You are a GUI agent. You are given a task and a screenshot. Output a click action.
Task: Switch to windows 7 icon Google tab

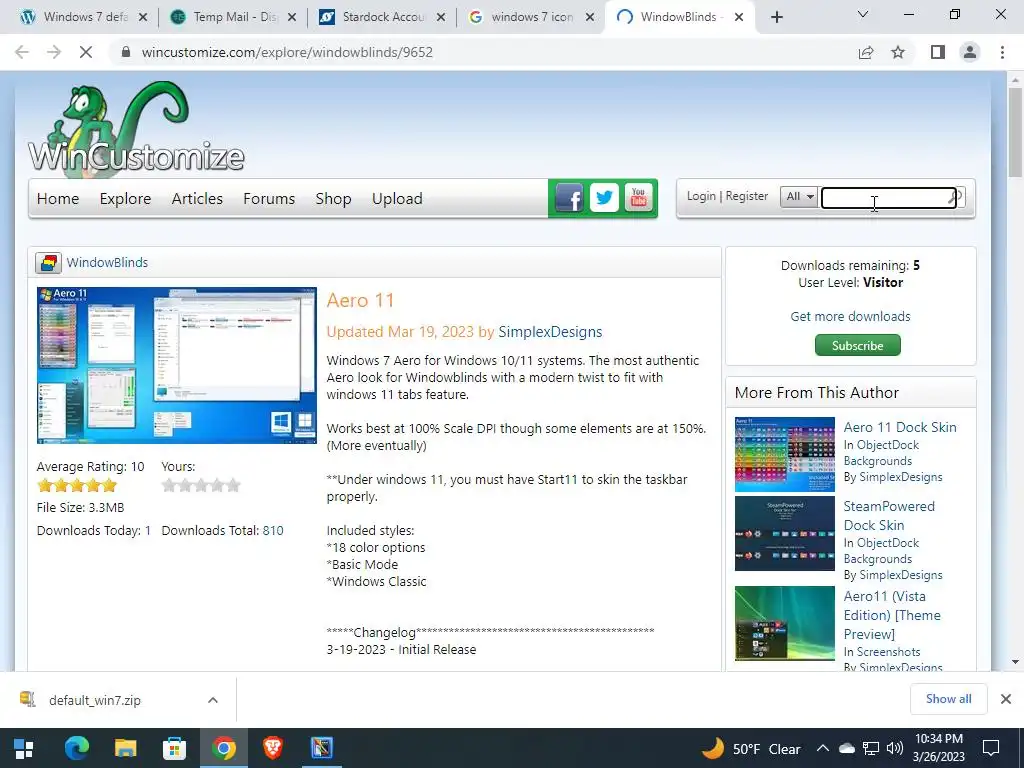(x=532, y=17)
